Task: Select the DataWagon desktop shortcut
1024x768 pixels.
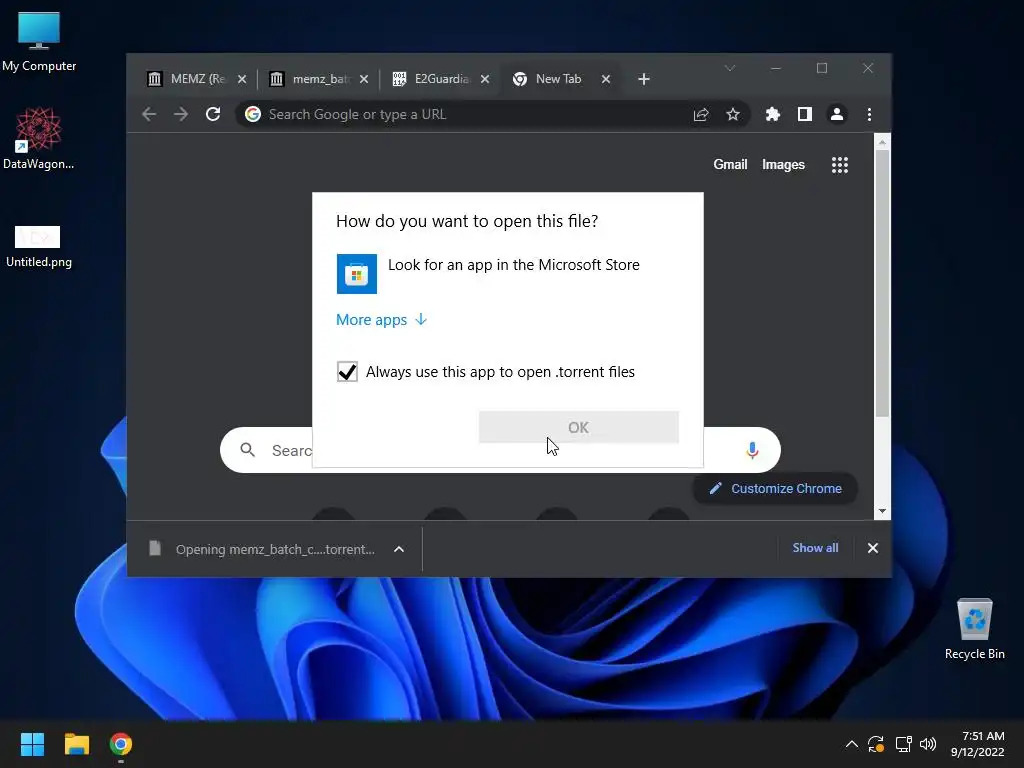Action: (39, 138)
